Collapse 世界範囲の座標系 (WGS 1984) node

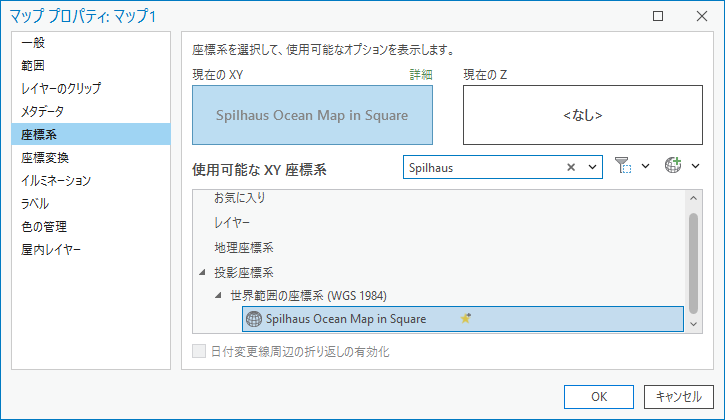[x=218, y=295]
